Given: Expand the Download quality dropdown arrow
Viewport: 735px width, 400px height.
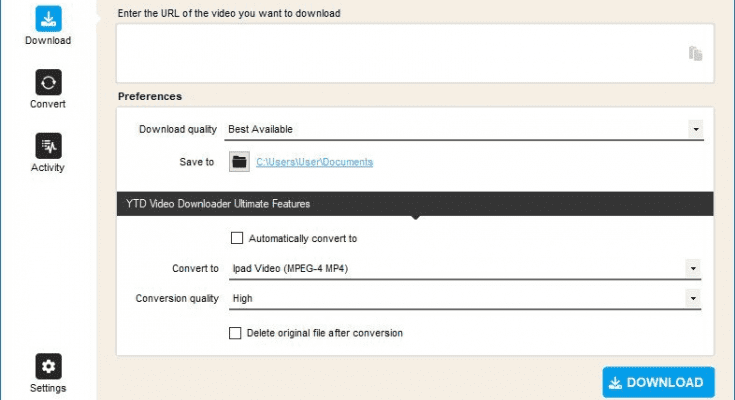Looking at the screenshot, I should point(696,129).
